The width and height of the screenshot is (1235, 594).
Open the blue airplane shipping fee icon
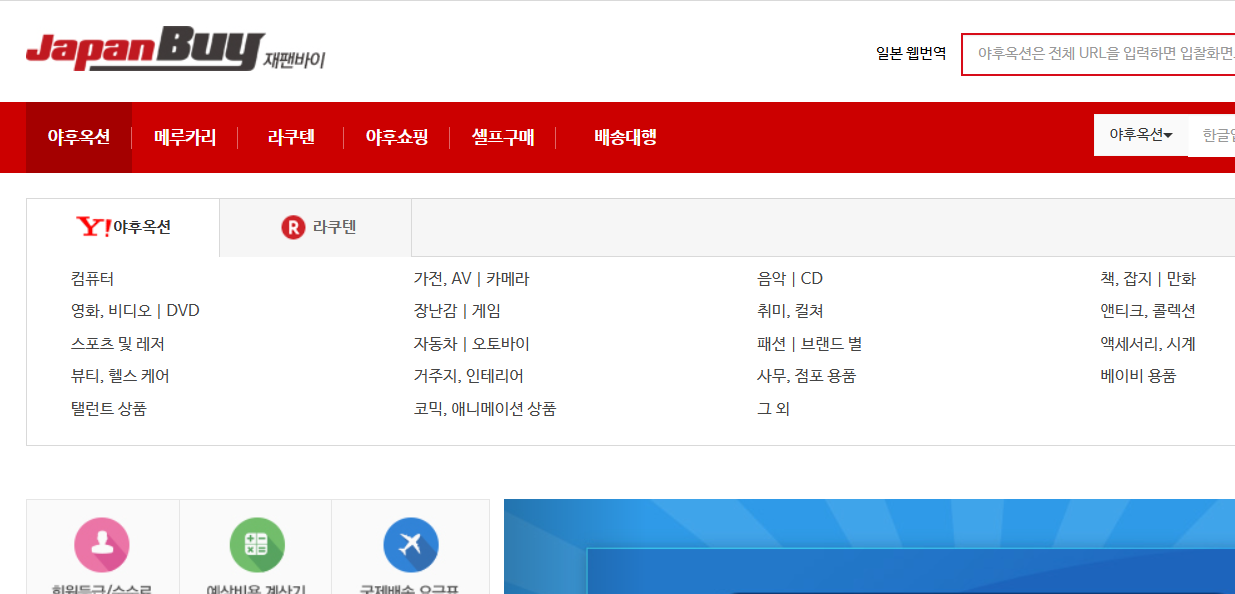(x=410, y=545)
